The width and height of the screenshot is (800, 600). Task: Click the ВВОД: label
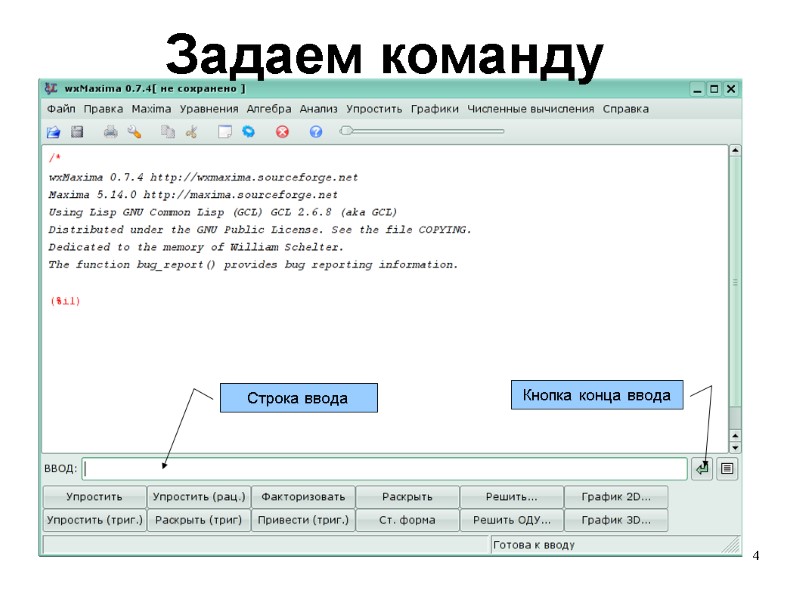point(61,468)
